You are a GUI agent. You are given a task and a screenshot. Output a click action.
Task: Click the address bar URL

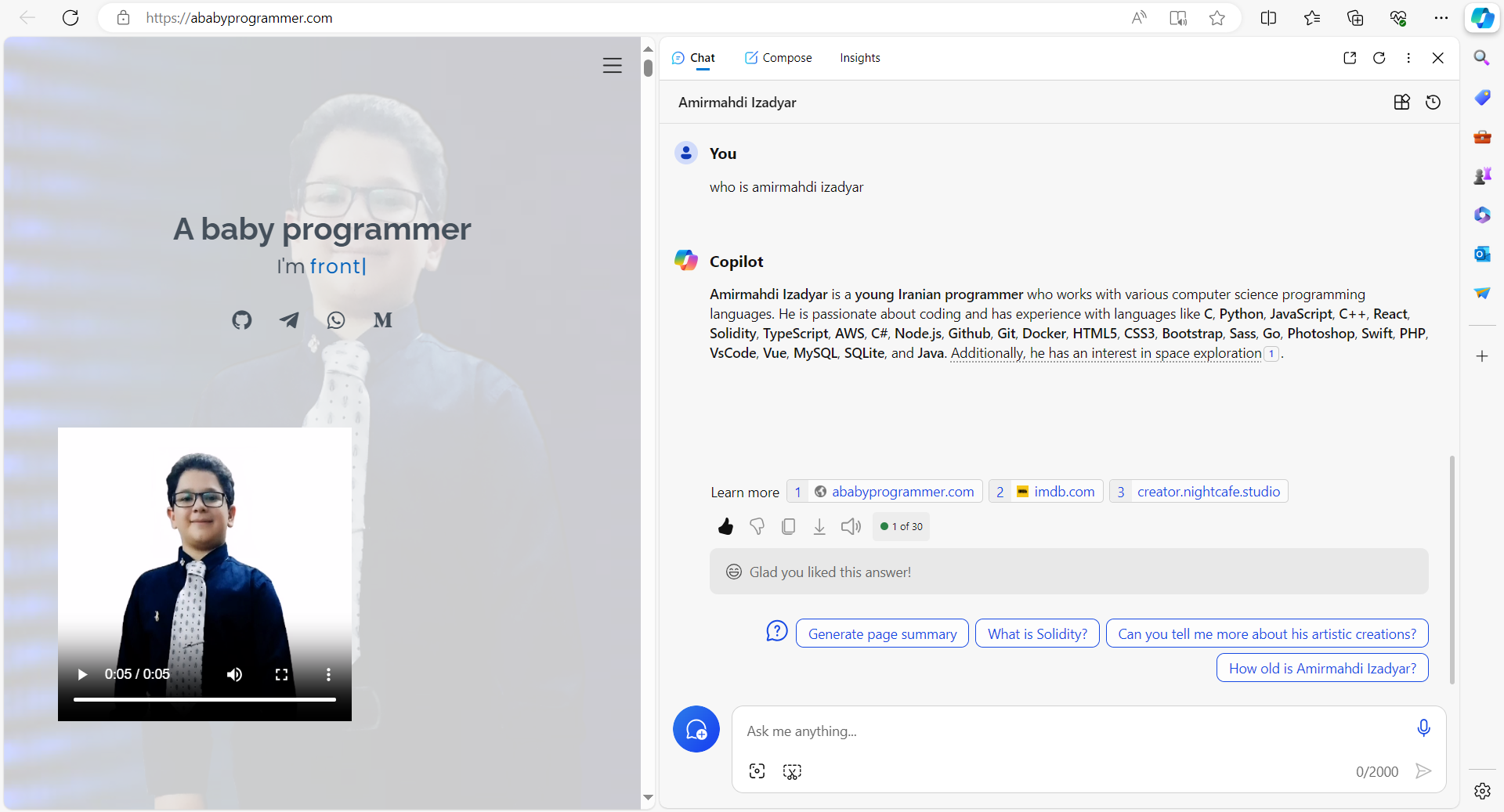point(239,17)
